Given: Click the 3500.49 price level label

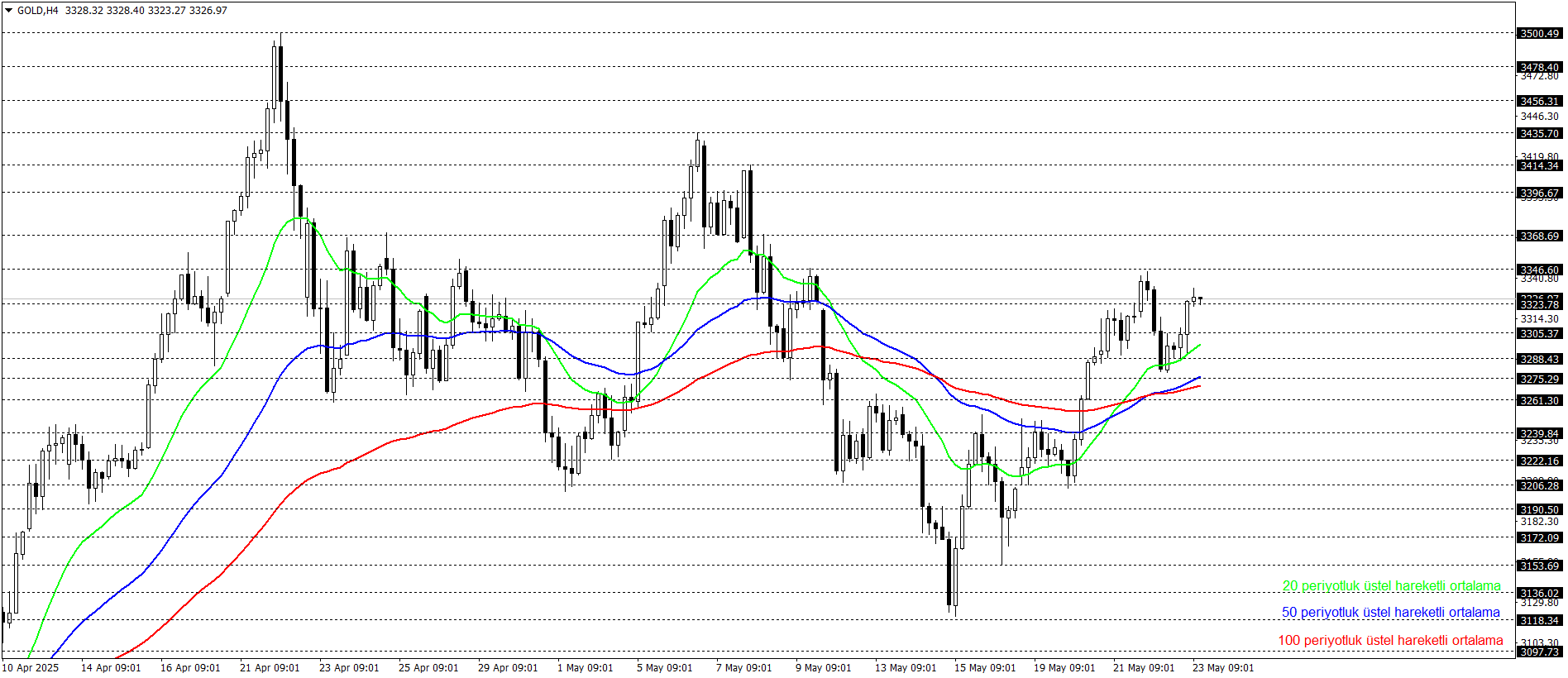Looking at the screenshot, I should coord(1539,34).
